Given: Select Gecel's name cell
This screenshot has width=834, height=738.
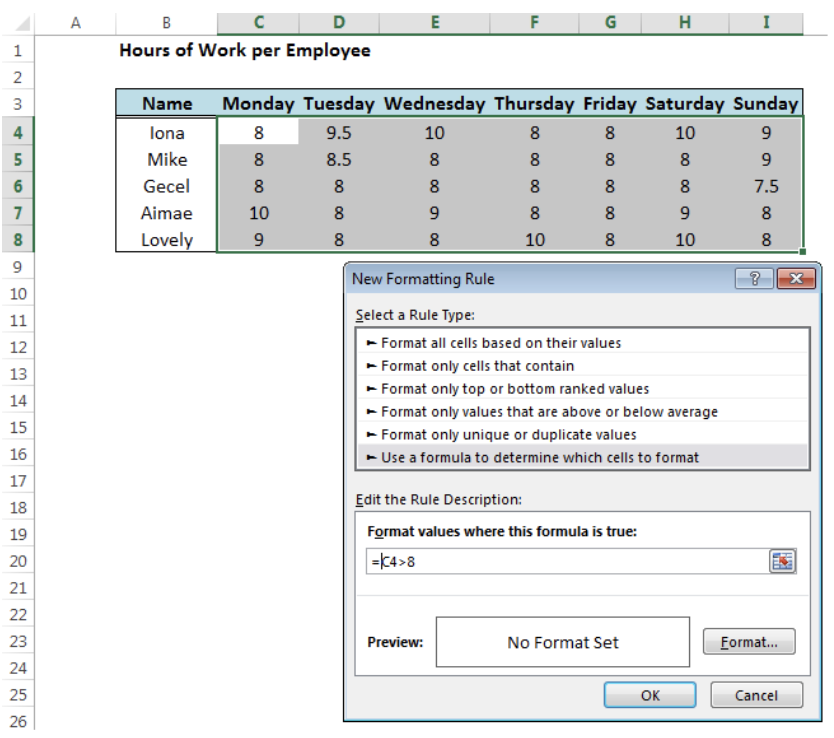Looking at the screenshot, I should (165, 186).
